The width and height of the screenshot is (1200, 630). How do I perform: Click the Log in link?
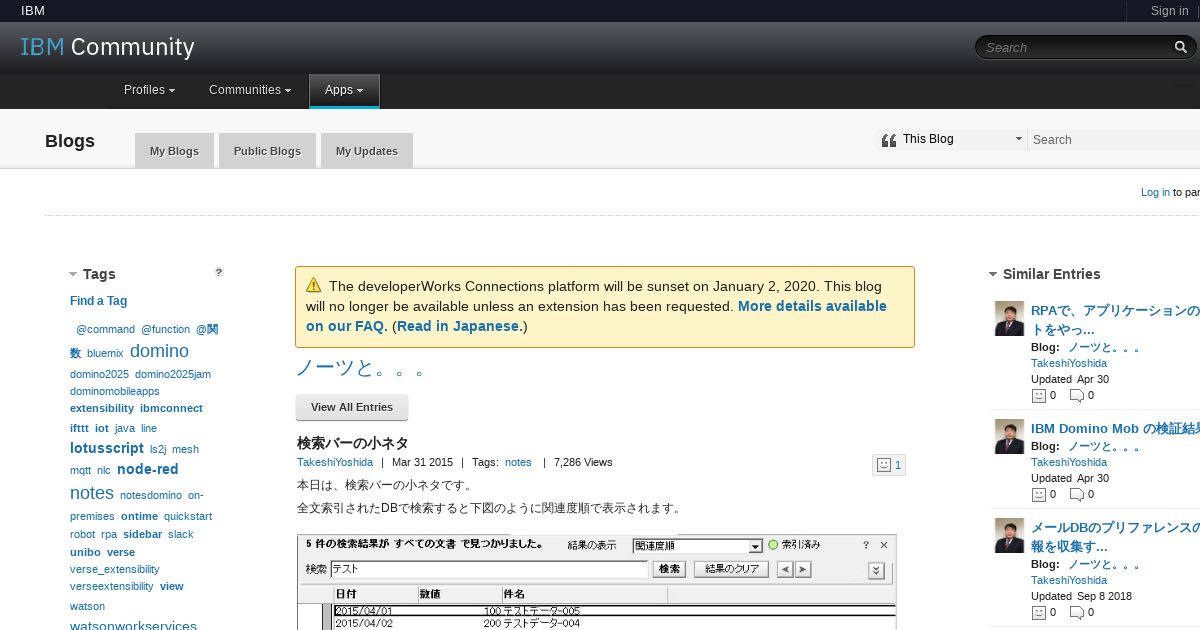1155,192
